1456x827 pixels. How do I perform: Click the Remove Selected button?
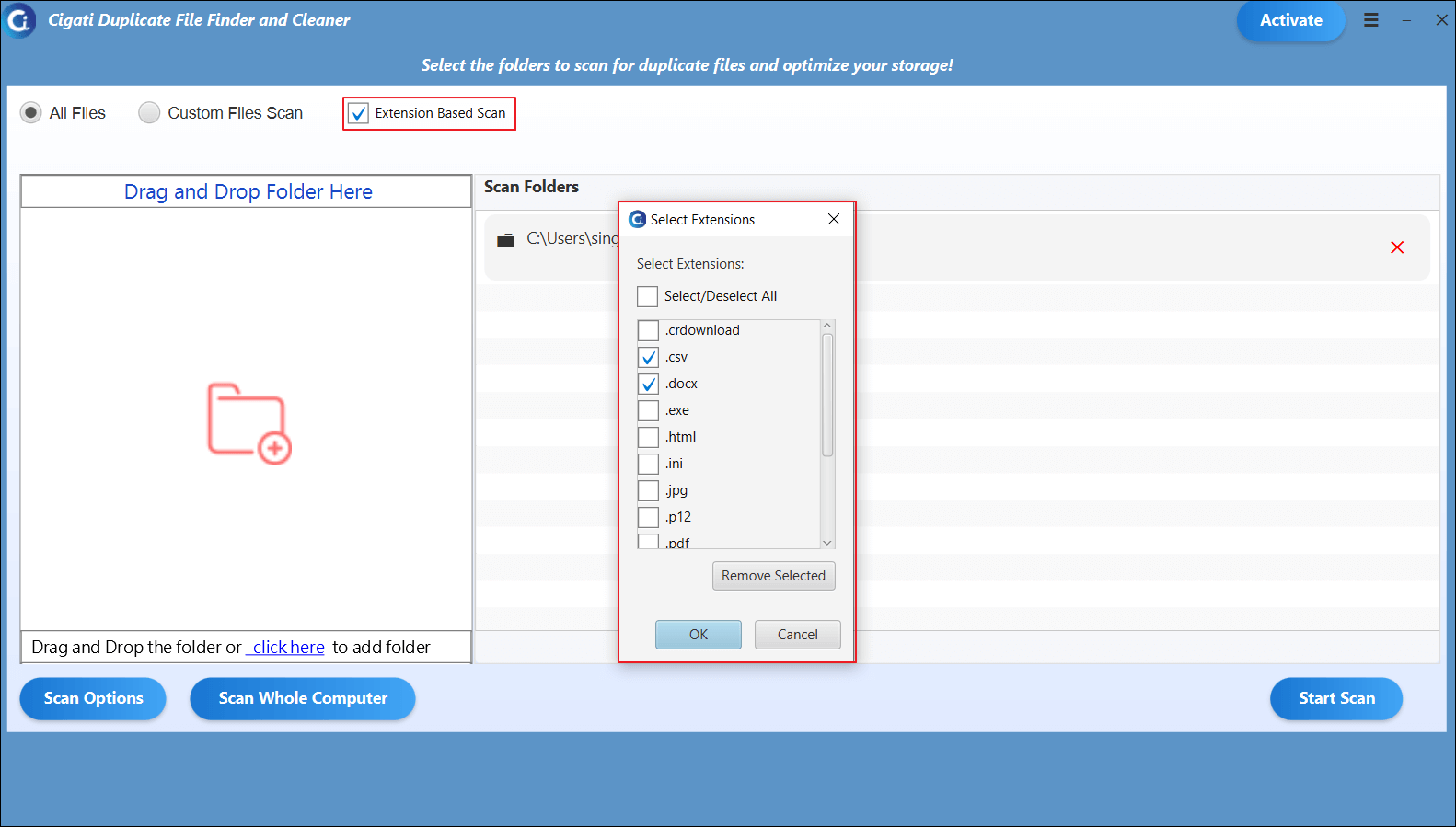tap(774, 576)
